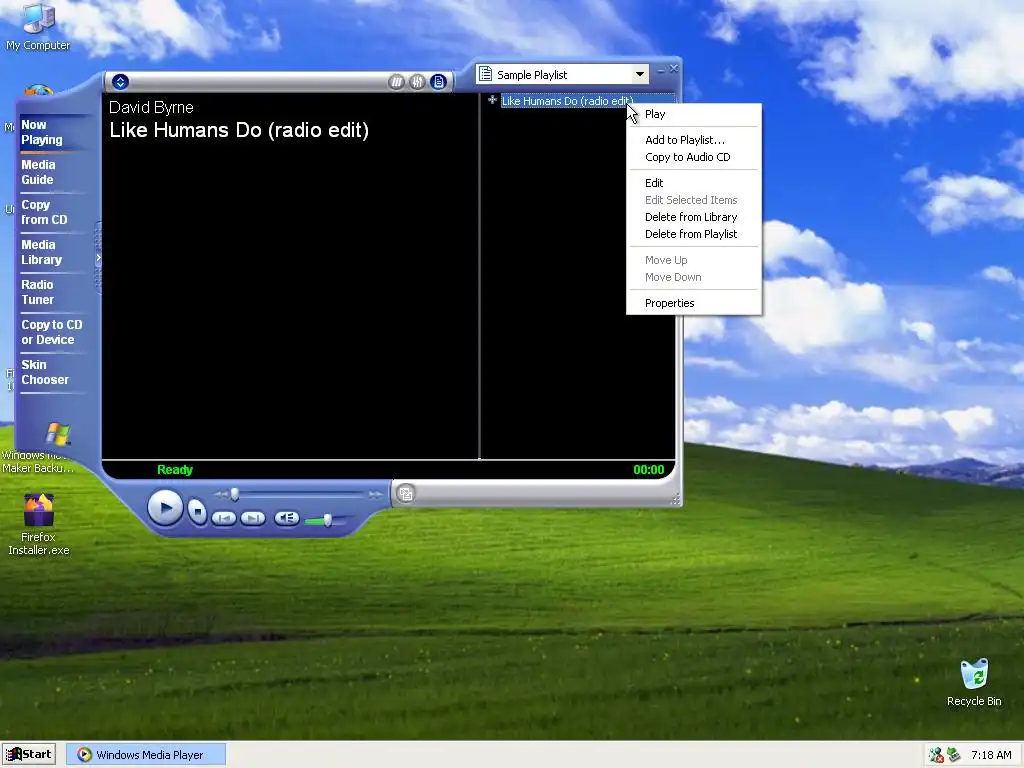Click the volume slider handle
1024x768 pixels.
click(327, 520)
